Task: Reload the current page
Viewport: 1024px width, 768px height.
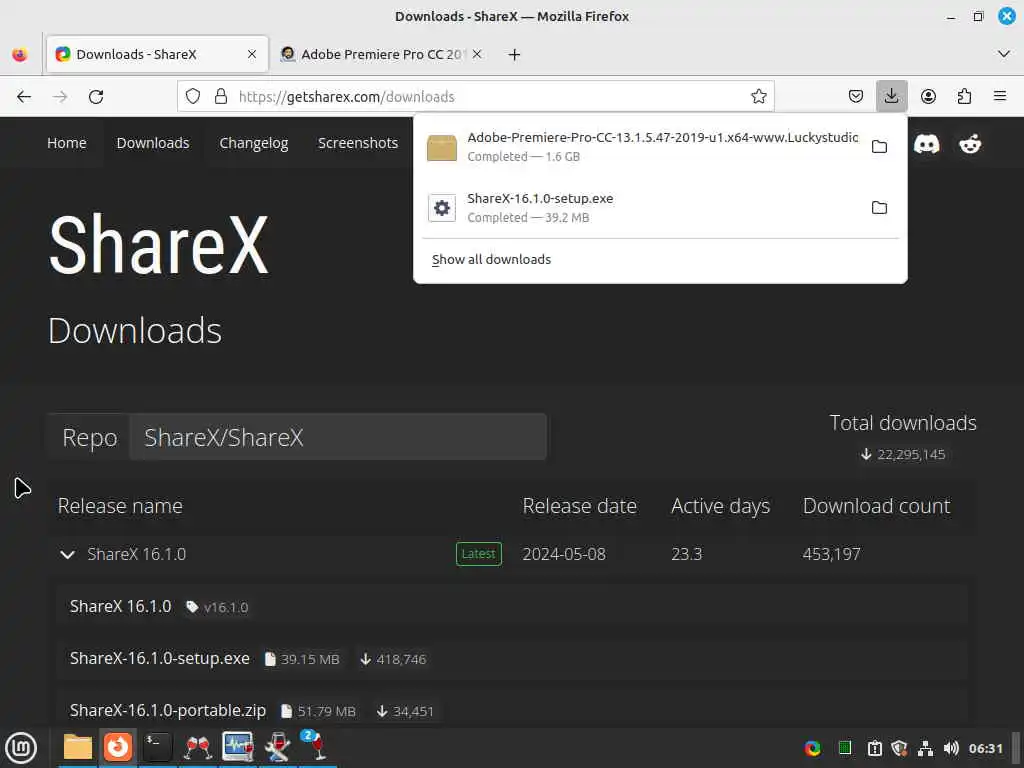Action: [x=96, y=97]
